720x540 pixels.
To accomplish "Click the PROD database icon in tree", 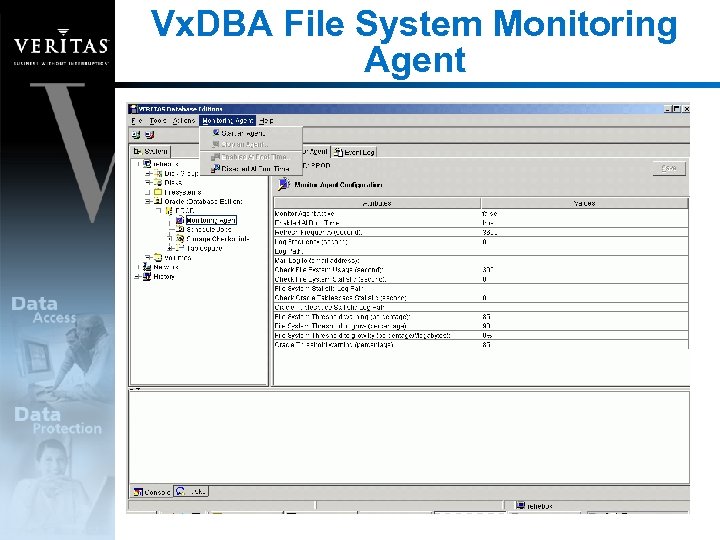I will click(x=169, y=211).
